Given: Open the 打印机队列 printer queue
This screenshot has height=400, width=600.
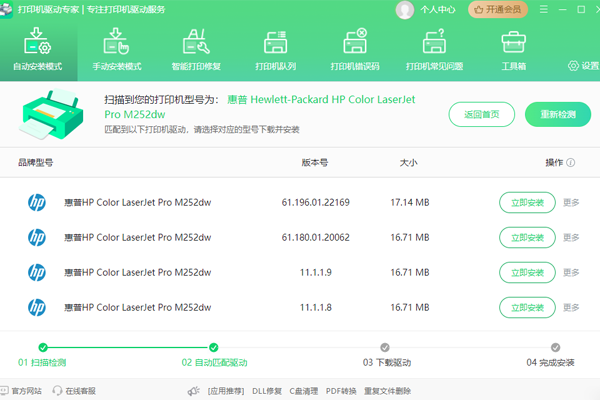Looking at the screenshot, I should [x=275, y=50].
